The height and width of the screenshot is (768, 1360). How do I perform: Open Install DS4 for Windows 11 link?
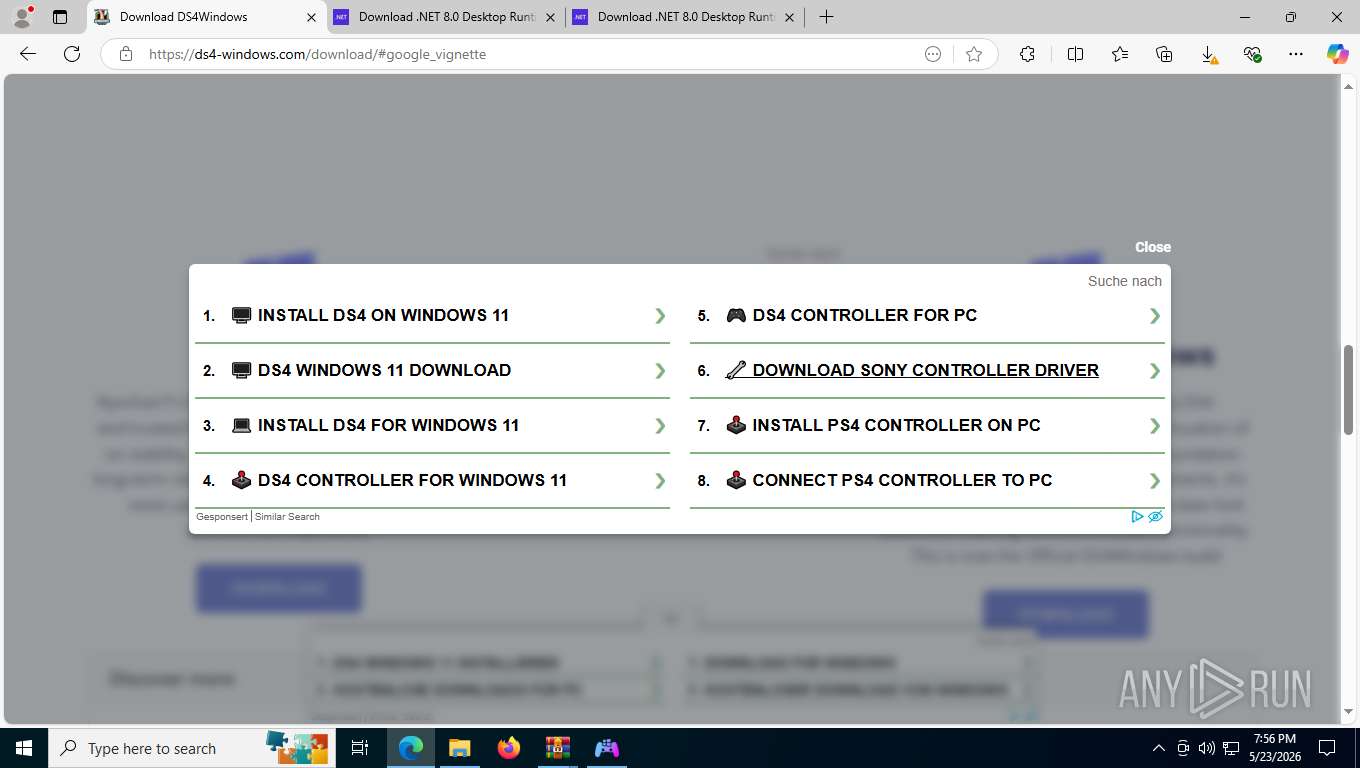388,425
